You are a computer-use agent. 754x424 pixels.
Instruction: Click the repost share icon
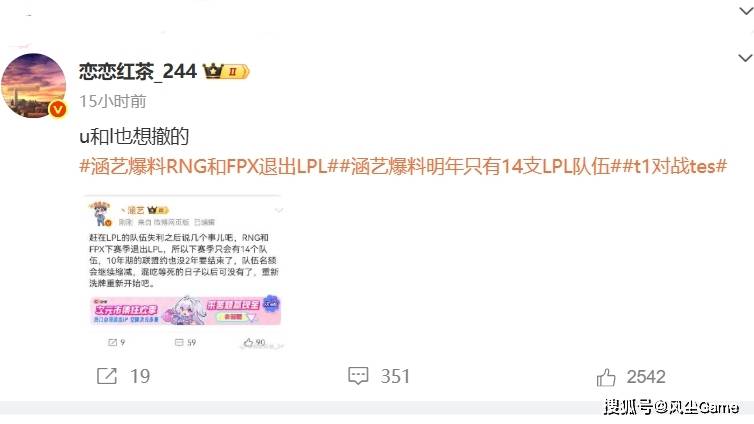click(107, 376)
